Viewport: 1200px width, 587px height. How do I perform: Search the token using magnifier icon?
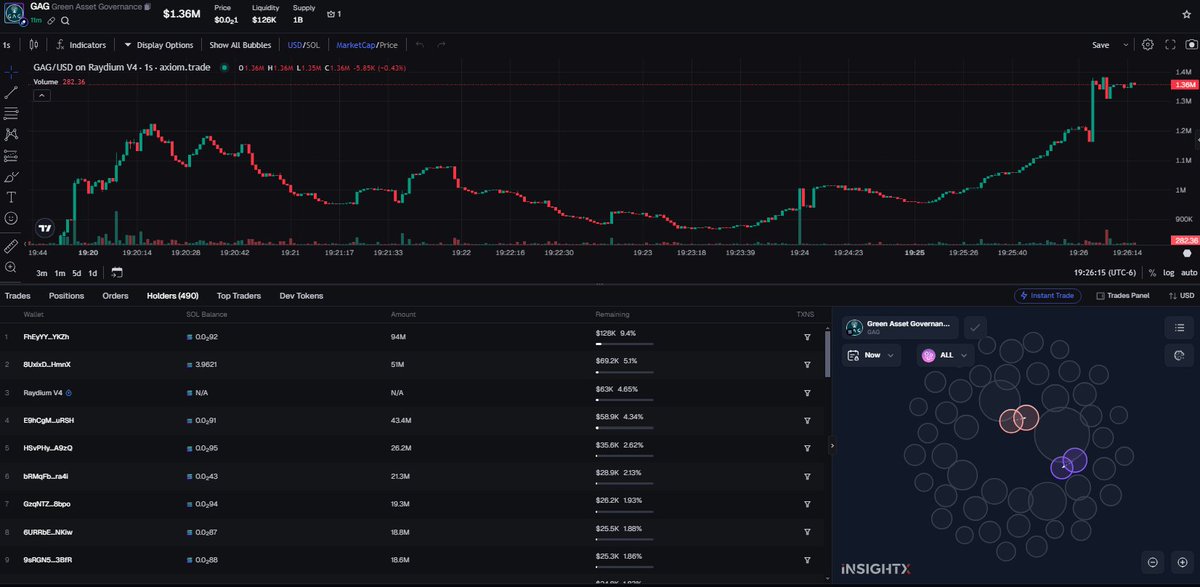(x=65, y=20)
